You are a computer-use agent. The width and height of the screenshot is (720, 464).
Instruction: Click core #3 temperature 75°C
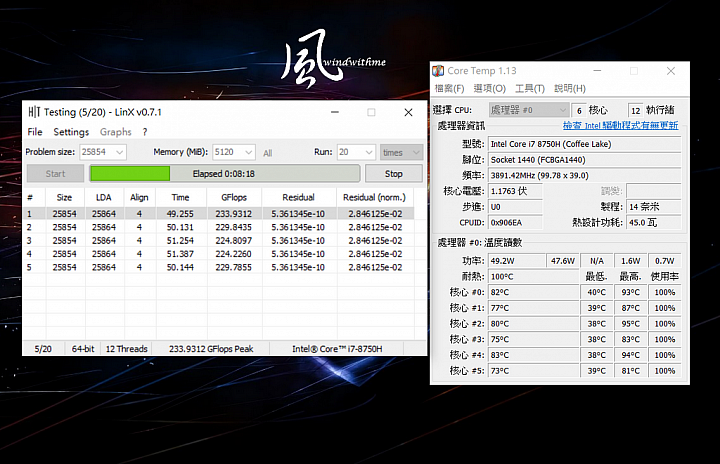tap(533, 339)
